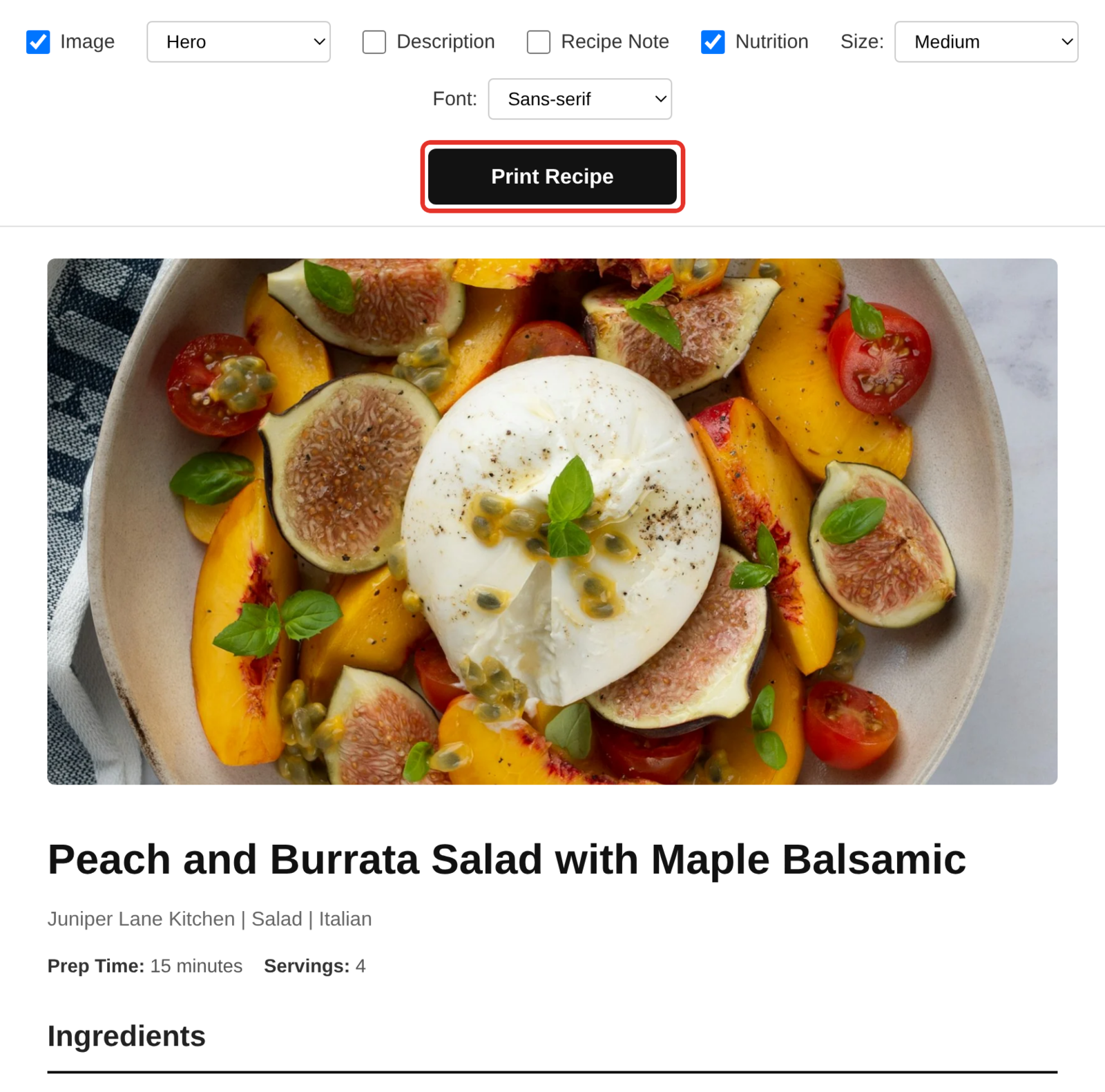
Task: Expand the Size dropdown showing Medium
Action: coord(986,42)
